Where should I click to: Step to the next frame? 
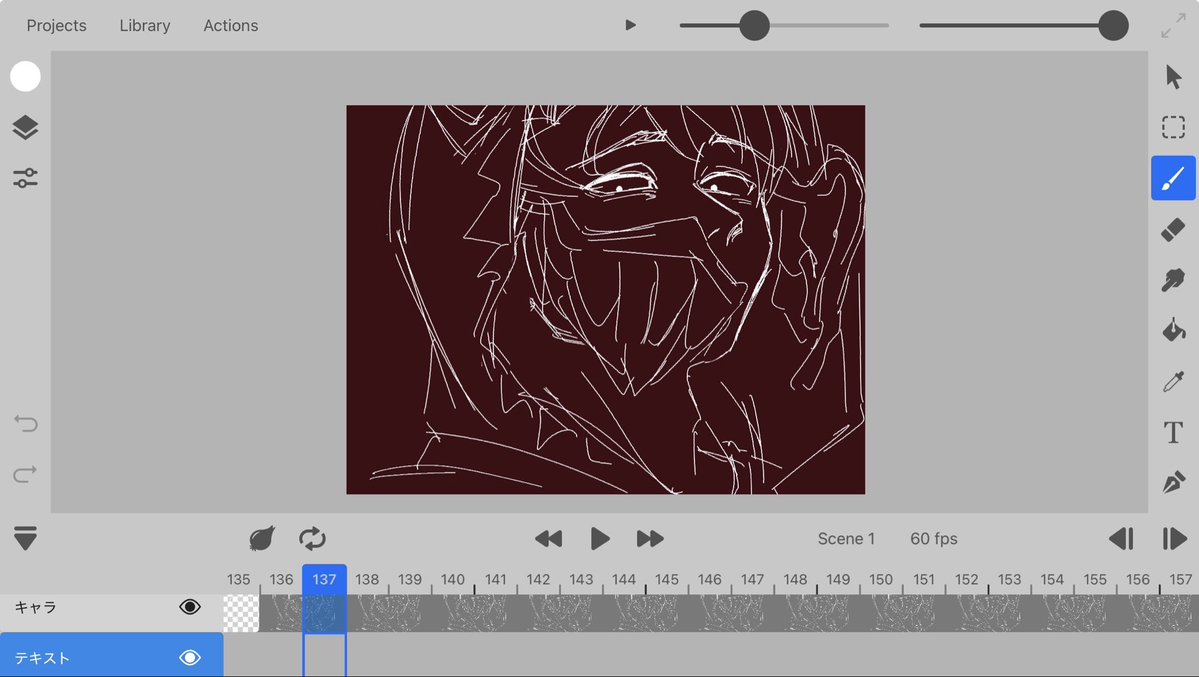point(1175,539)
